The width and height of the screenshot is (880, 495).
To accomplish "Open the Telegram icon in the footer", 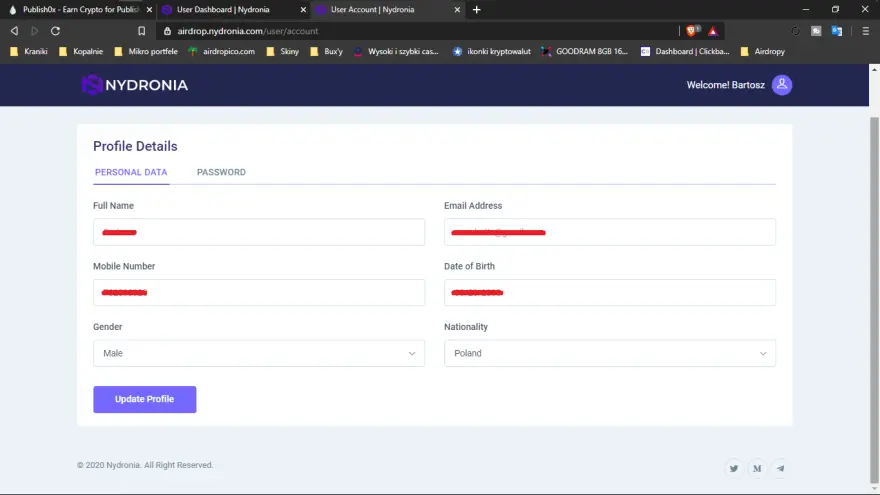I will [780, 468].
